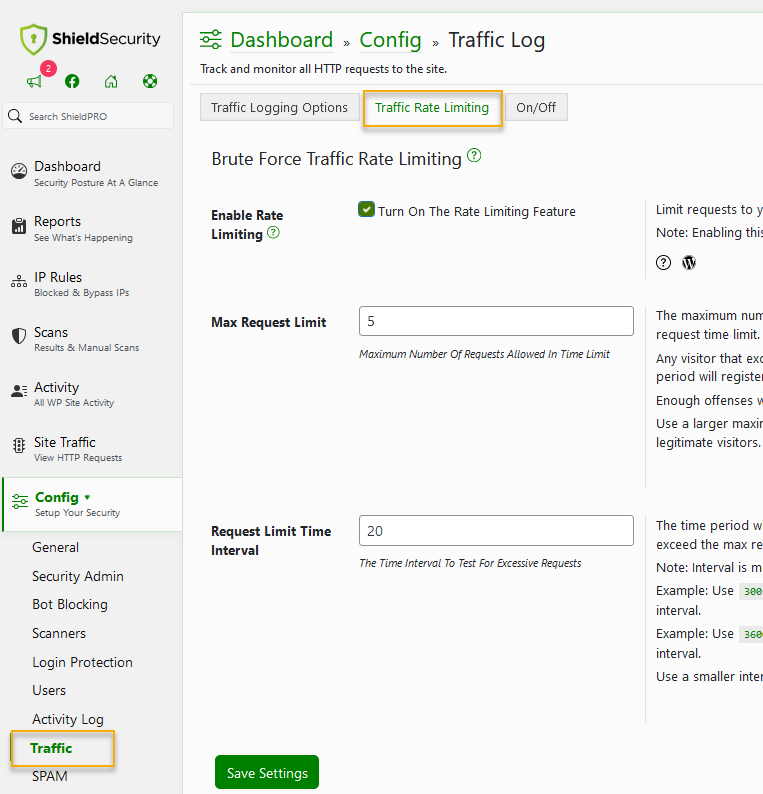
Task: Click the Config sliders icon in sidebar
Action: pos(20,501)
